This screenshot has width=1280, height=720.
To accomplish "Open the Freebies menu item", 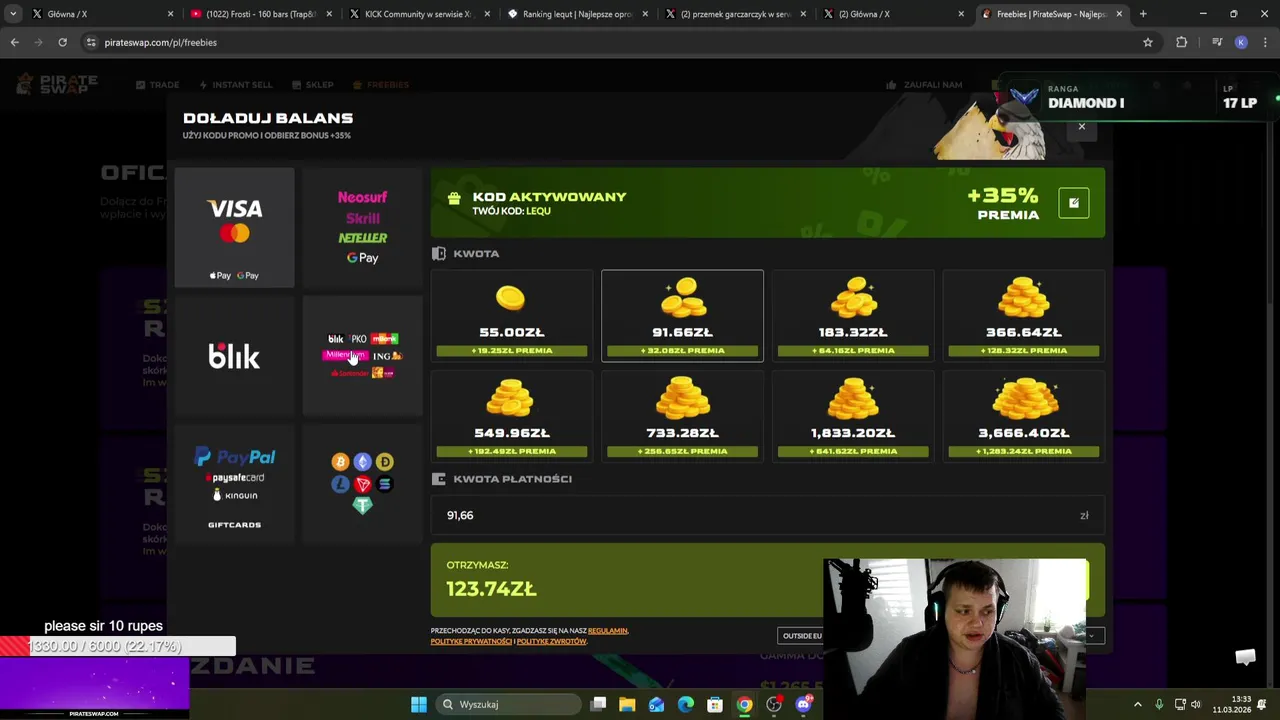I will tap(380, 85).
